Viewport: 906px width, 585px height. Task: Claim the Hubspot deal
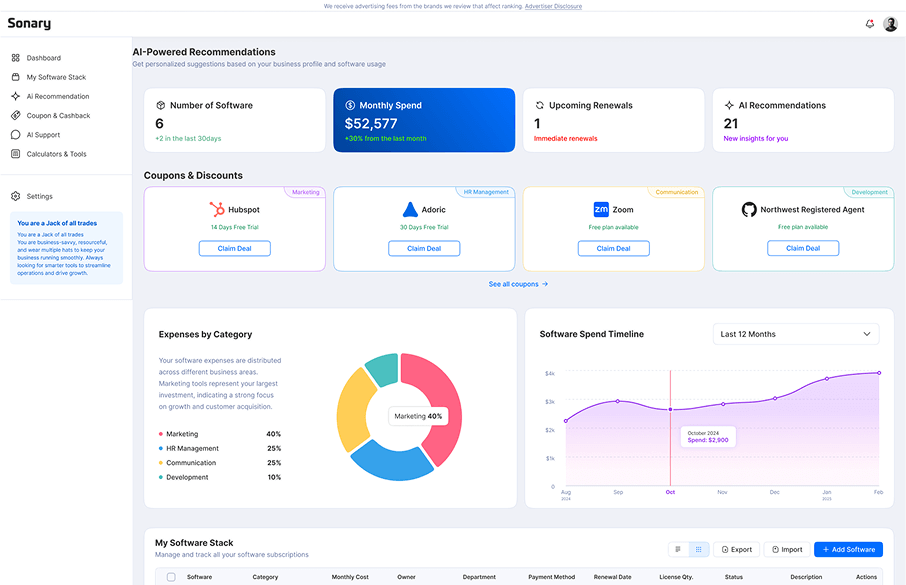pos(234,248)
